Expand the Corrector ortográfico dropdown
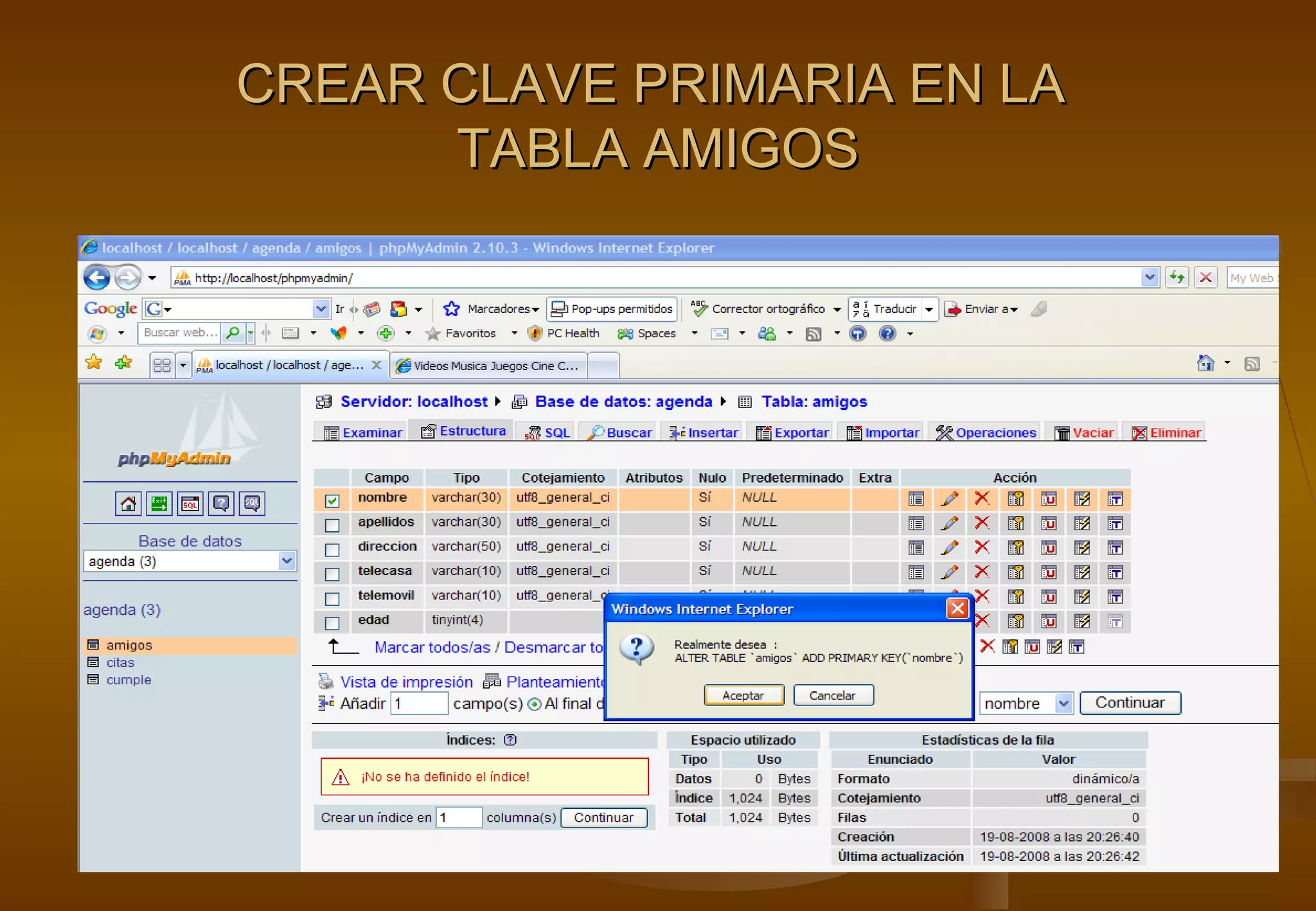Viewport: 1316px width, 911px height. pos(837,310)
